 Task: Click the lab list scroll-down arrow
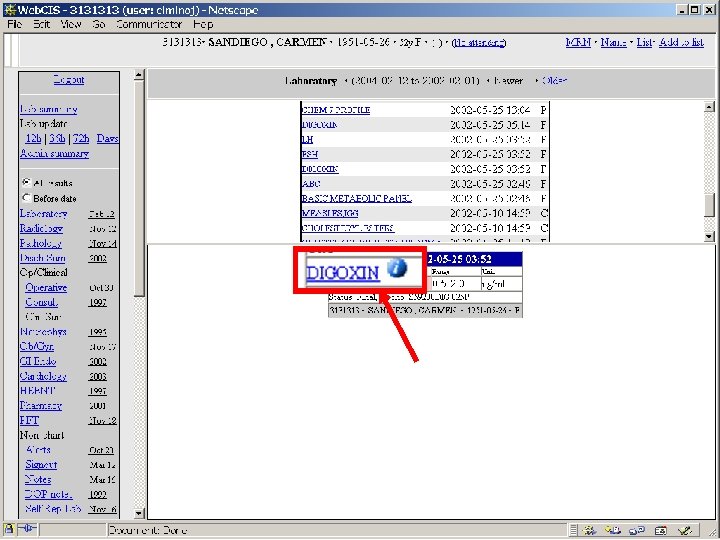[709, 236]
